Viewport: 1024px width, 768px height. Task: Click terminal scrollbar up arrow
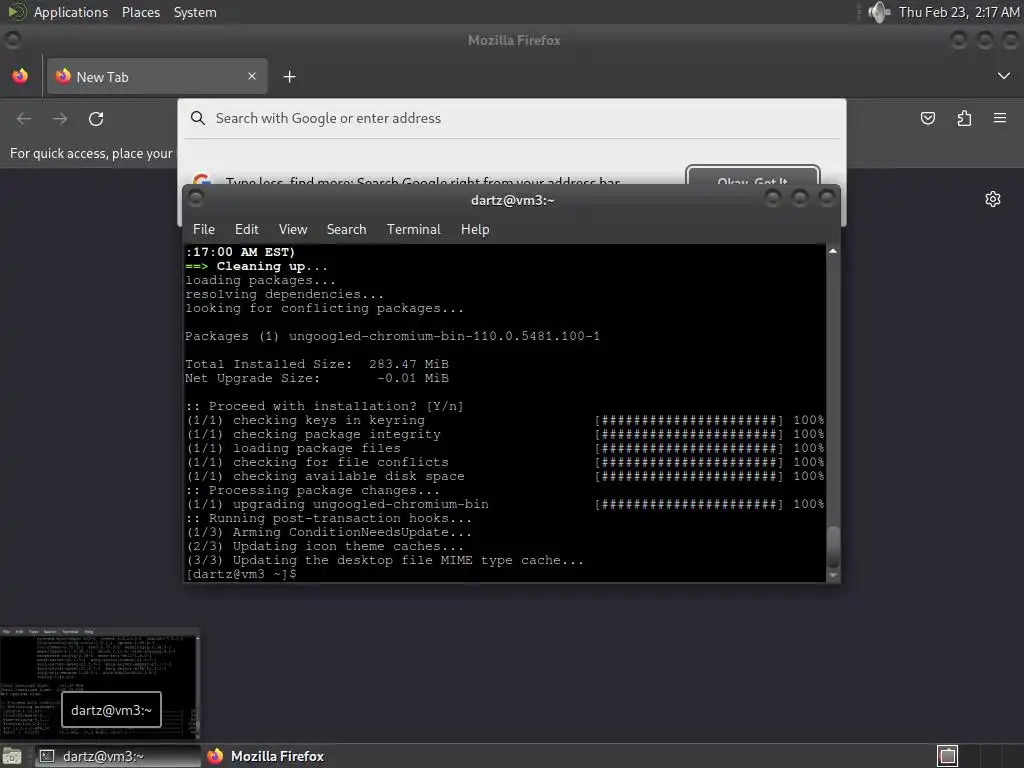[x=833, y=251]
